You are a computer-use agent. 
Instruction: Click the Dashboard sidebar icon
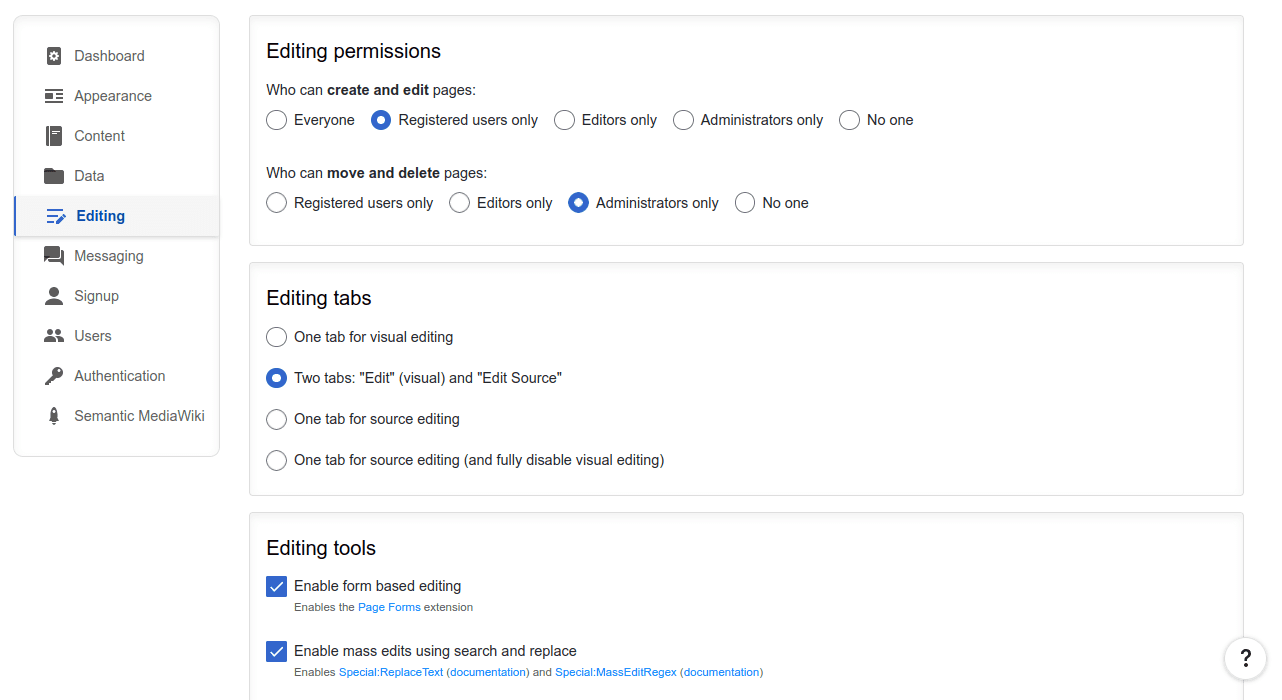[x=53, y=55]
